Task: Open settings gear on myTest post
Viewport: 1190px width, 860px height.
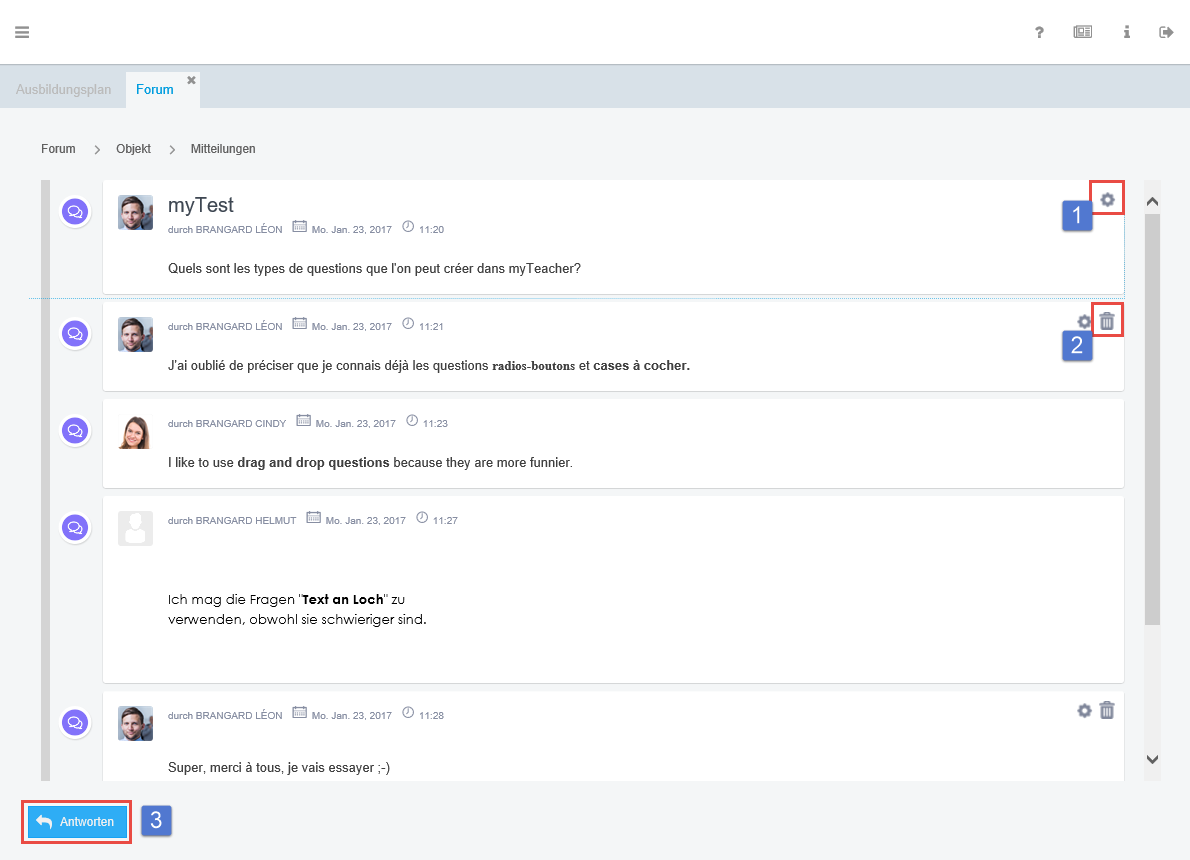Action: (1107, 200)
